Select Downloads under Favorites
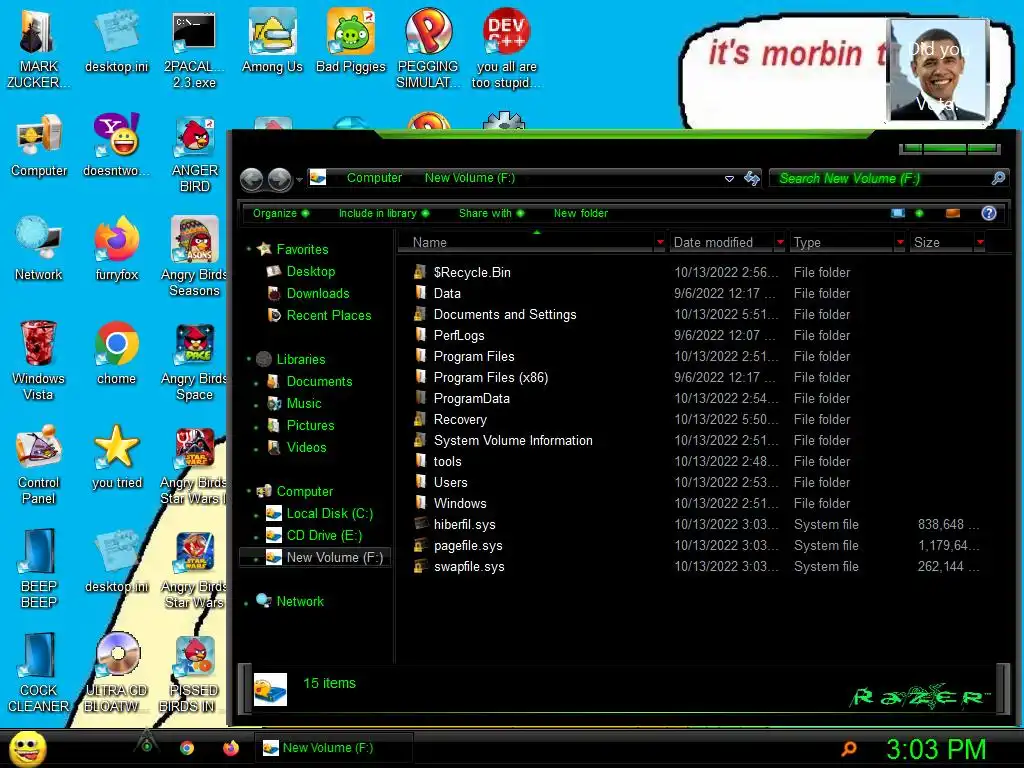 coord(318,293)
